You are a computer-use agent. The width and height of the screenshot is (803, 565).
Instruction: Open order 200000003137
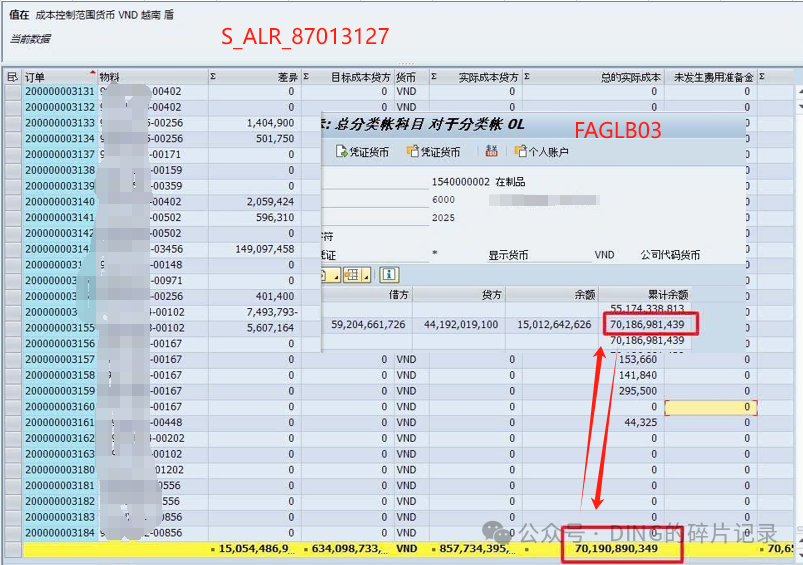pyautogui.click(x=60, y=155)
